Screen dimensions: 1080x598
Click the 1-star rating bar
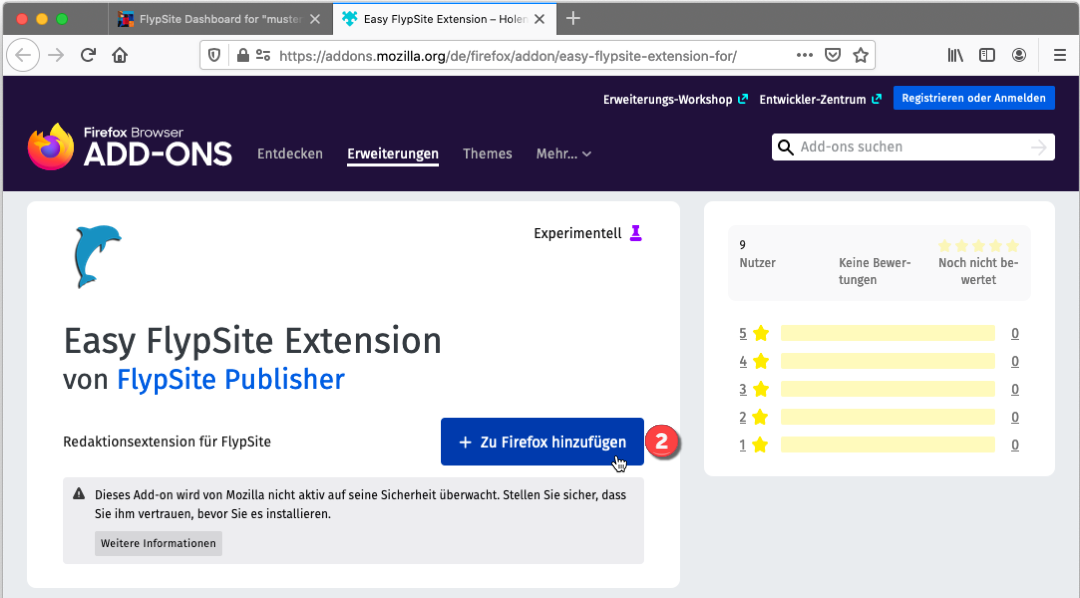(888, 445)
